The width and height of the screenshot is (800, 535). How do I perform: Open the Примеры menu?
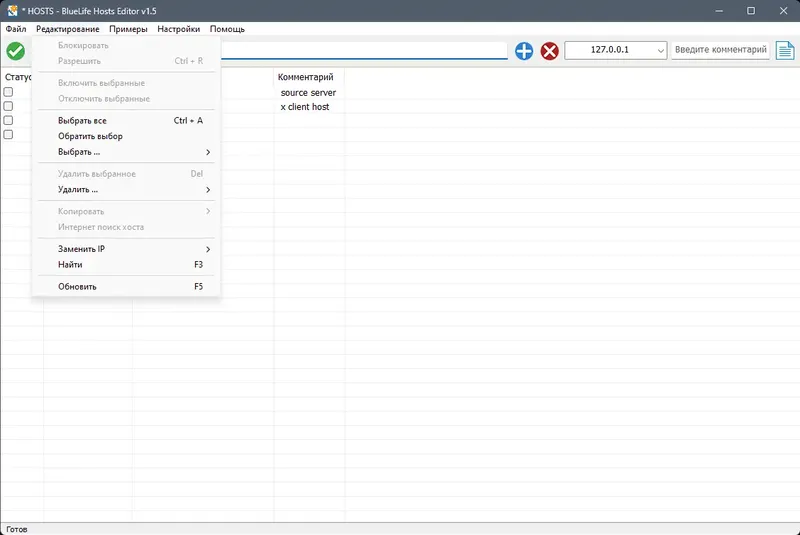128,29
